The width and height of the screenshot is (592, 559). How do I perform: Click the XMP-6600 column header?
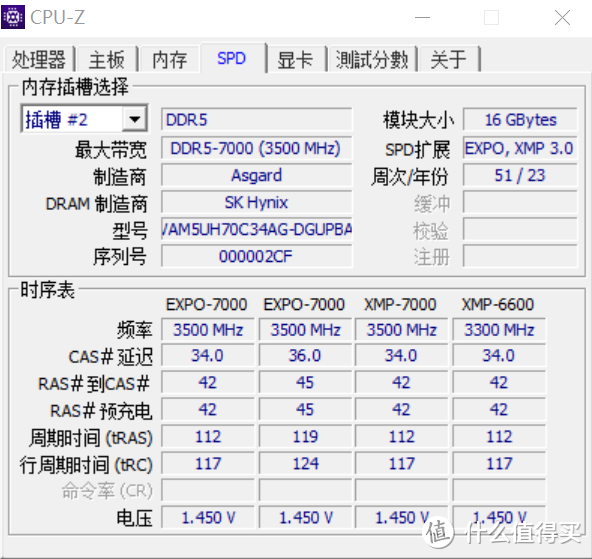tap(498, 304)
